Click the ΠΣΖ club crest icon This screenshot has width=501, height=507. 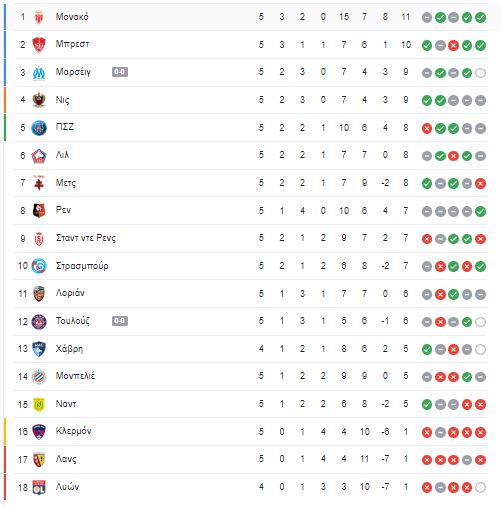[x=39, y=128]
